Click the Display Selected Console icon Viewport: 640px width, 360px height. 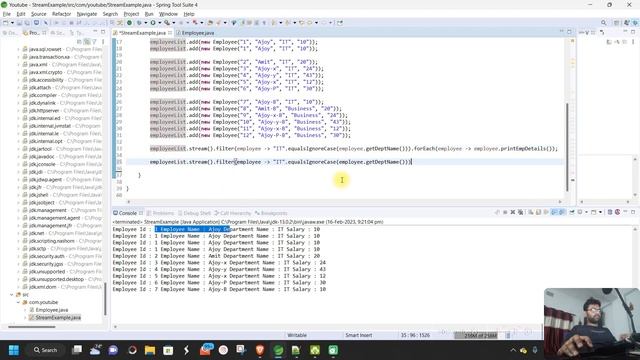click(580, 212)
